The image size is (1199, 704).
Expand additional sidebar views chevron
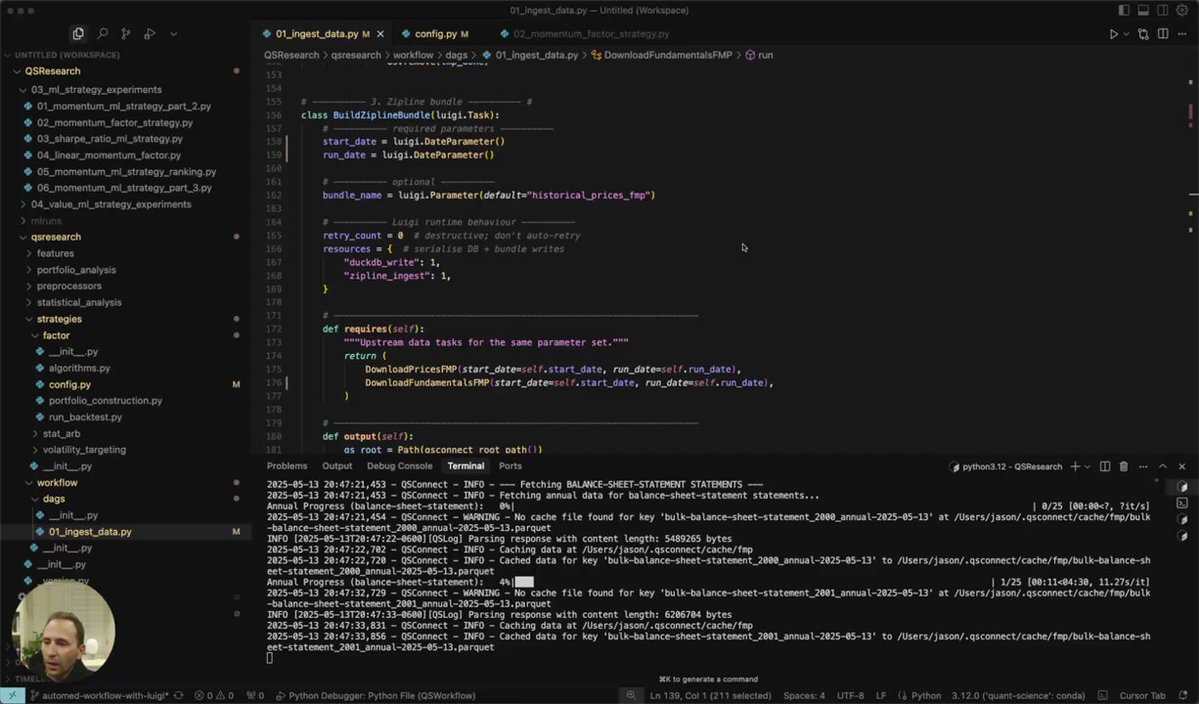tap(174, 34)
